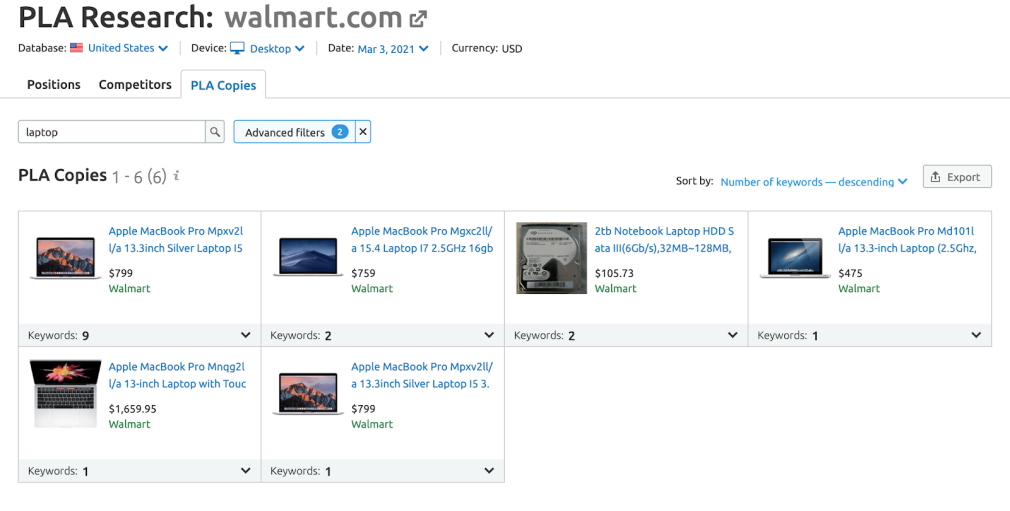Clear advanced filters with X icon
This screenshot has width=1010, height=511.
pos(363,132)
